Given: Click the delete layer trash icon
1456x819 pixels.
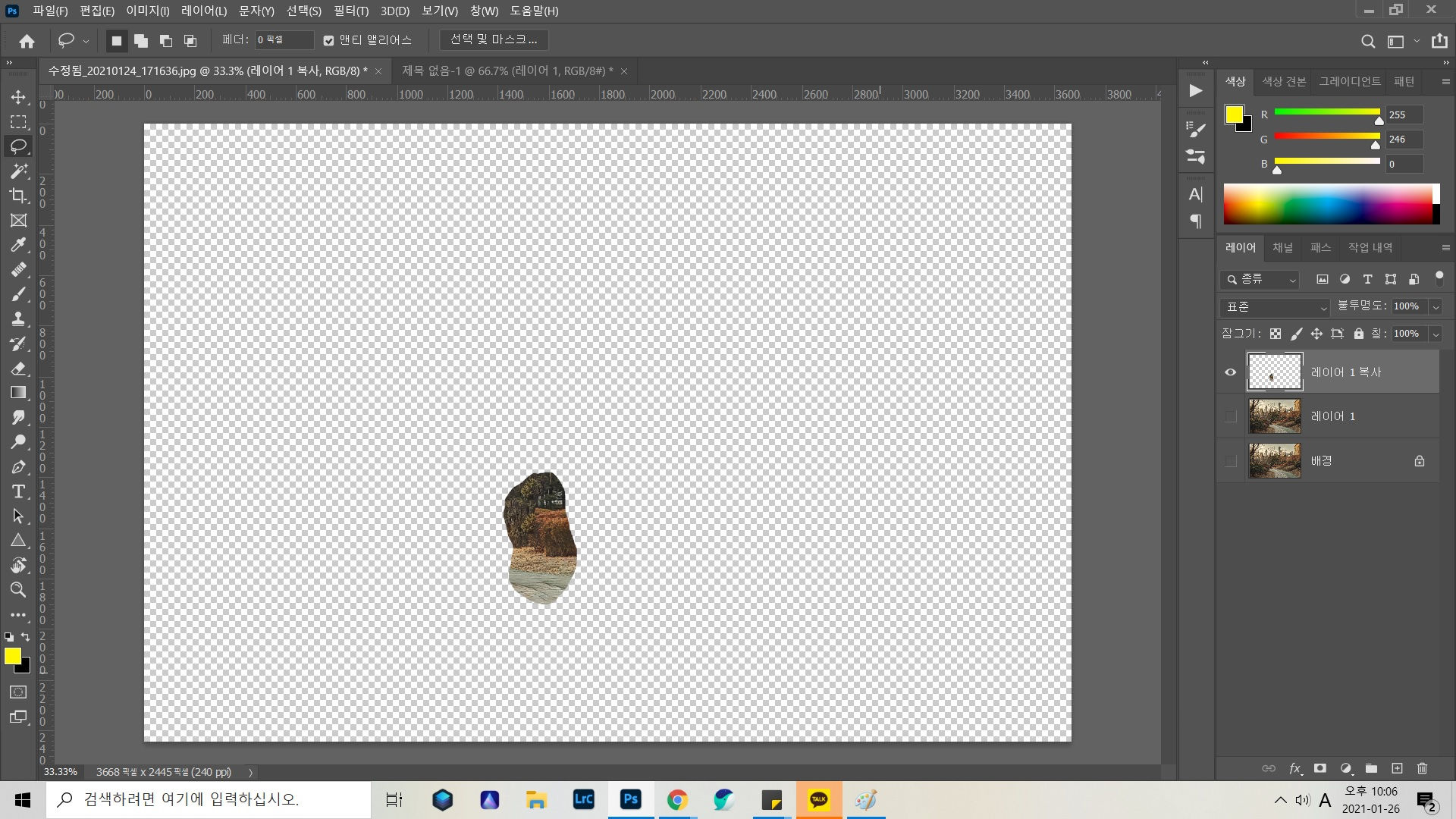Looking at the screenshot, I should 1422,768.
